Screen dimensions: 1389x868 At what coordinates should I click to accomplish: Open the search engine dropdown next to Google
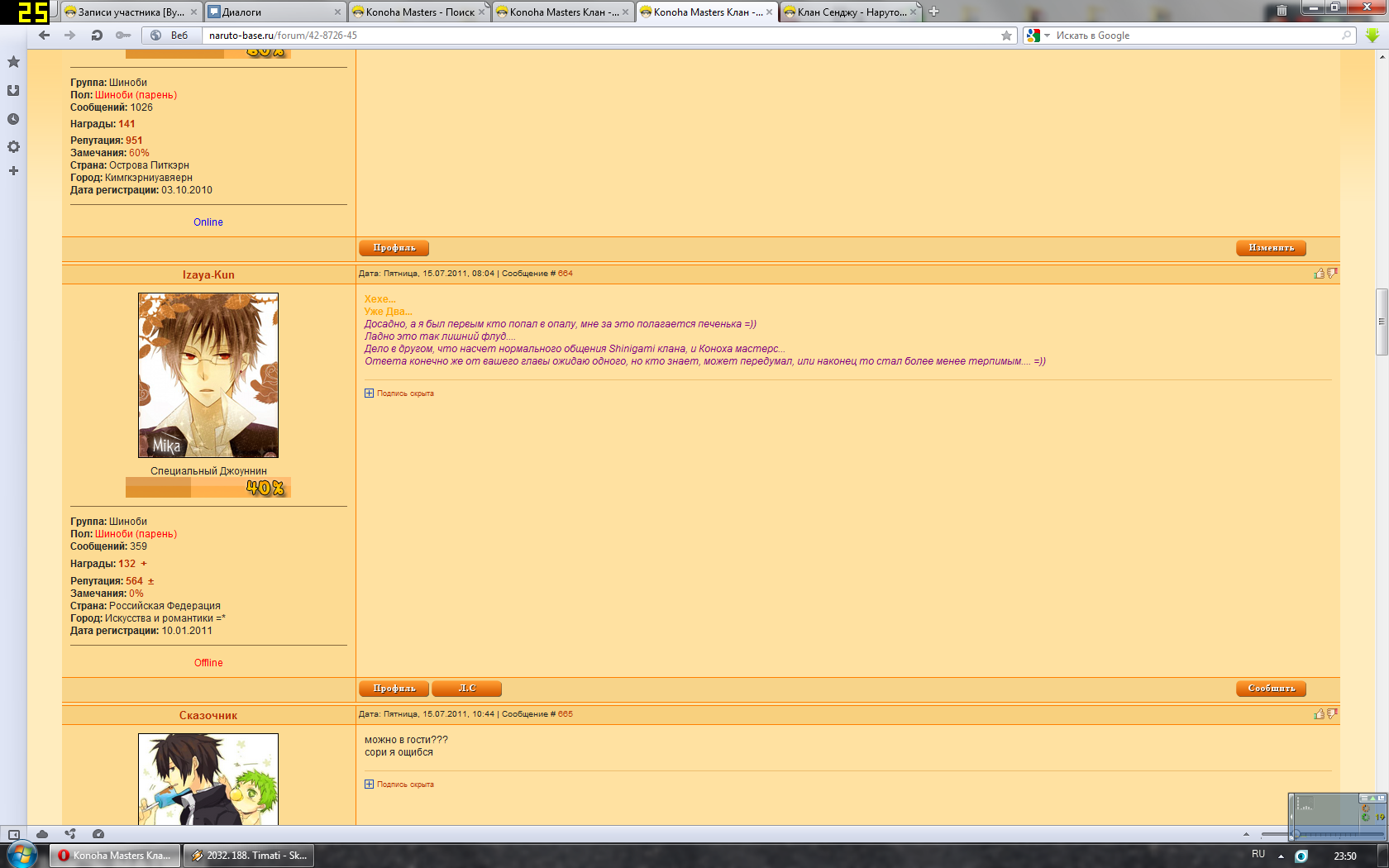pos(1047,36)
